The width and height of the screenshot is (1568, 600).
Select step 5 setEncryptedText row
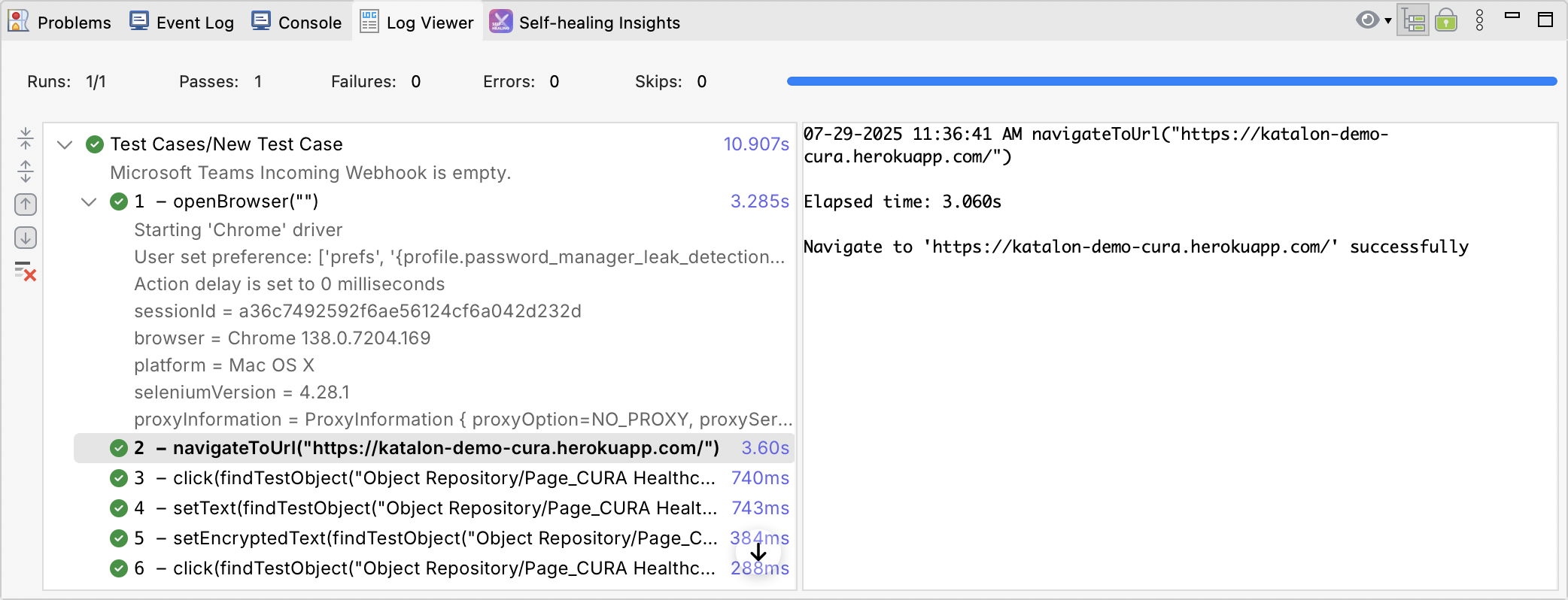pyautogui.click(x=435, y=538)
